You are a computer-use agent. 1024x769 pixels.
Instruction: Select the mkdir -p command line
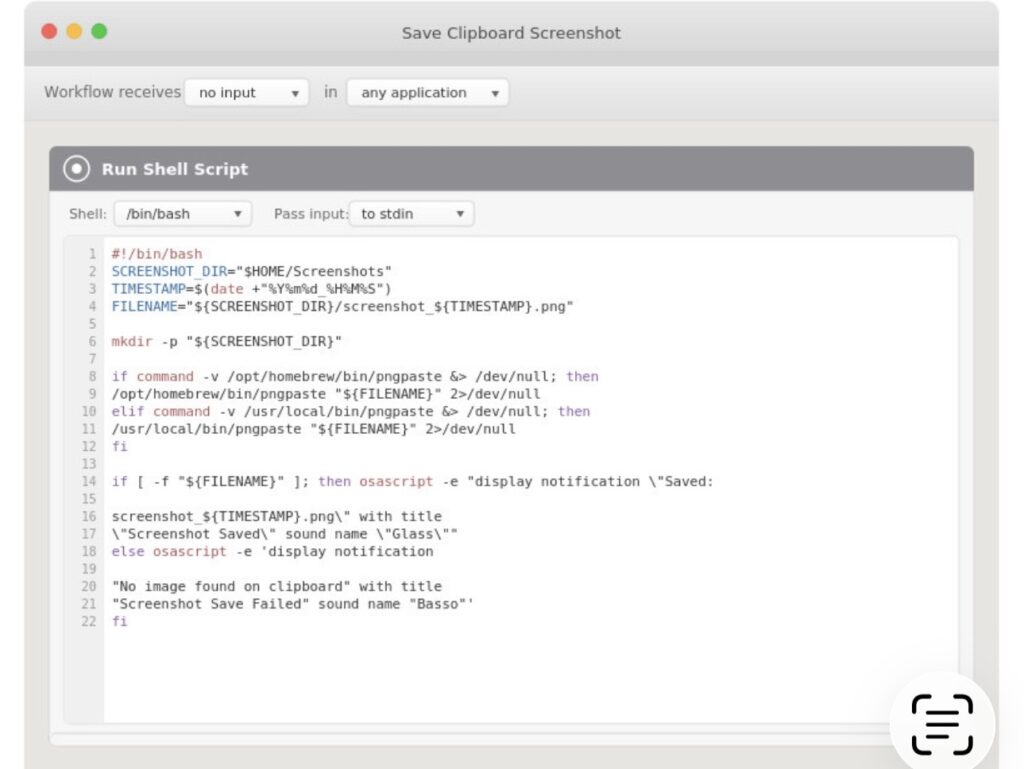(226, 341)
